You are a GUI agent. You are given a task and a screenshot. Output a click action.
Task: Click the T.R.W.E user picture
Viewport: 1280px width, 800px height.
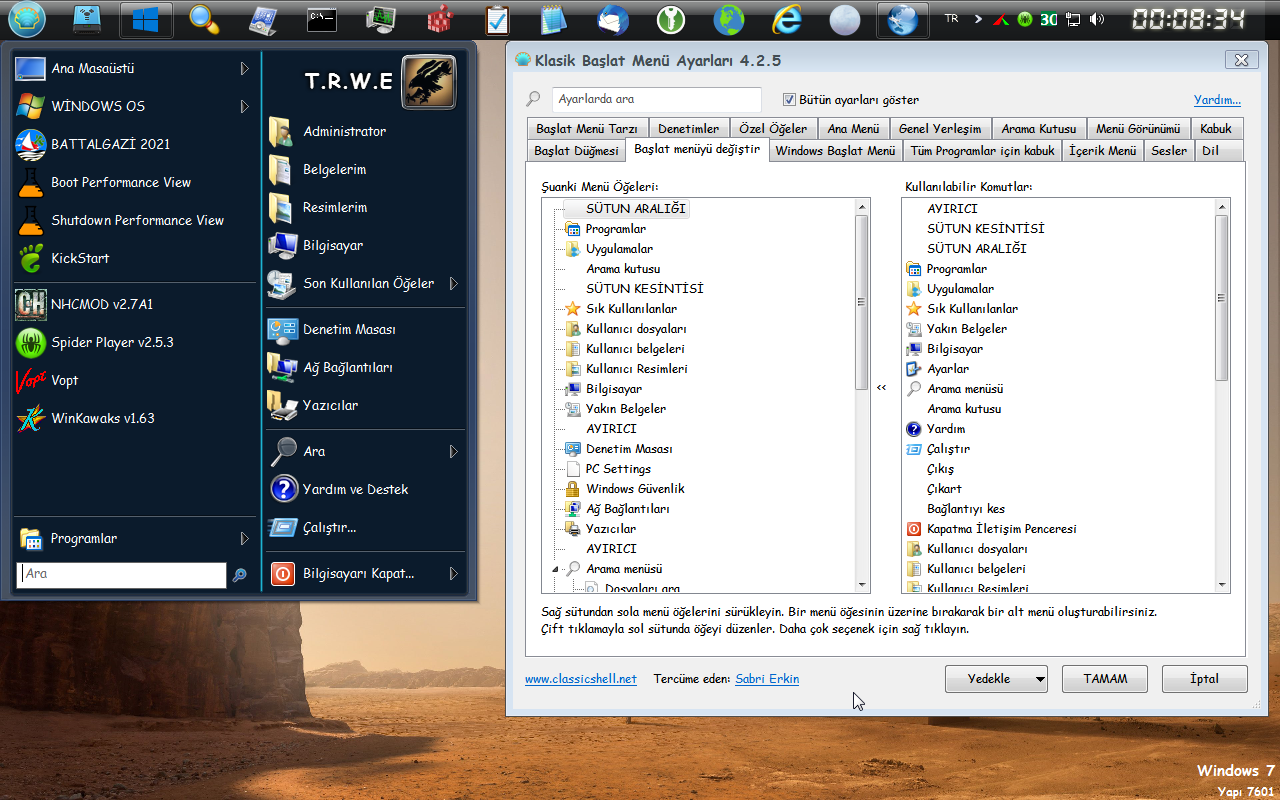click(x=429, y=82)
